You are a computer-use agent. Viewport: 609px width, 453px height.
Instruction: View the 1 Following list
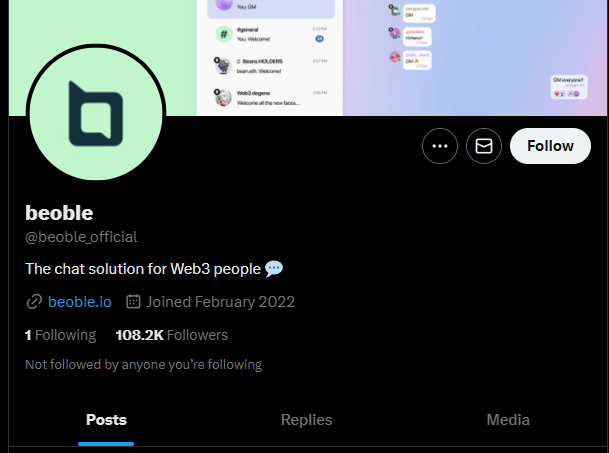coord(60,335)
